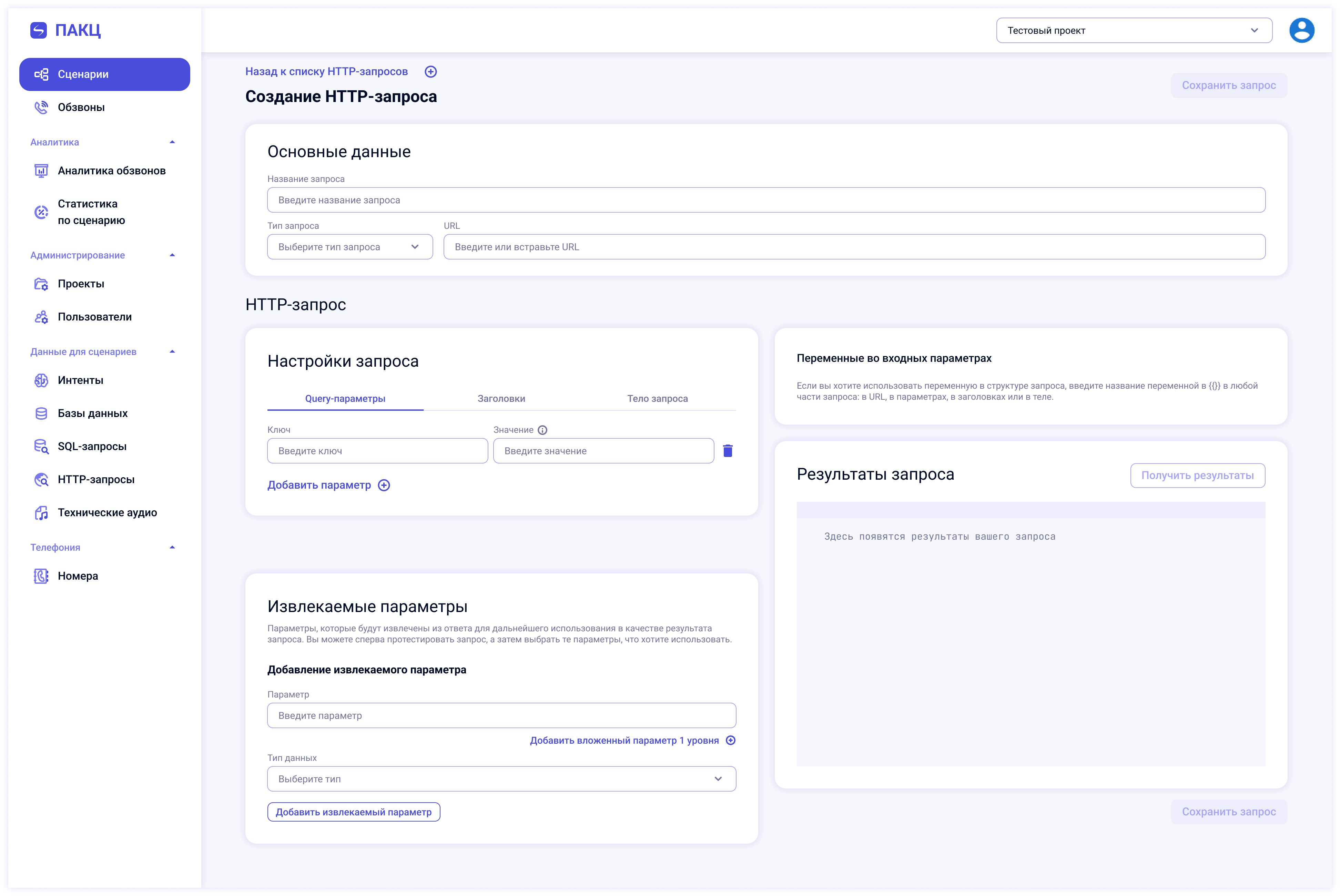
Task: Click the info icon next to Значение
Action: click(x=542, y=430)
